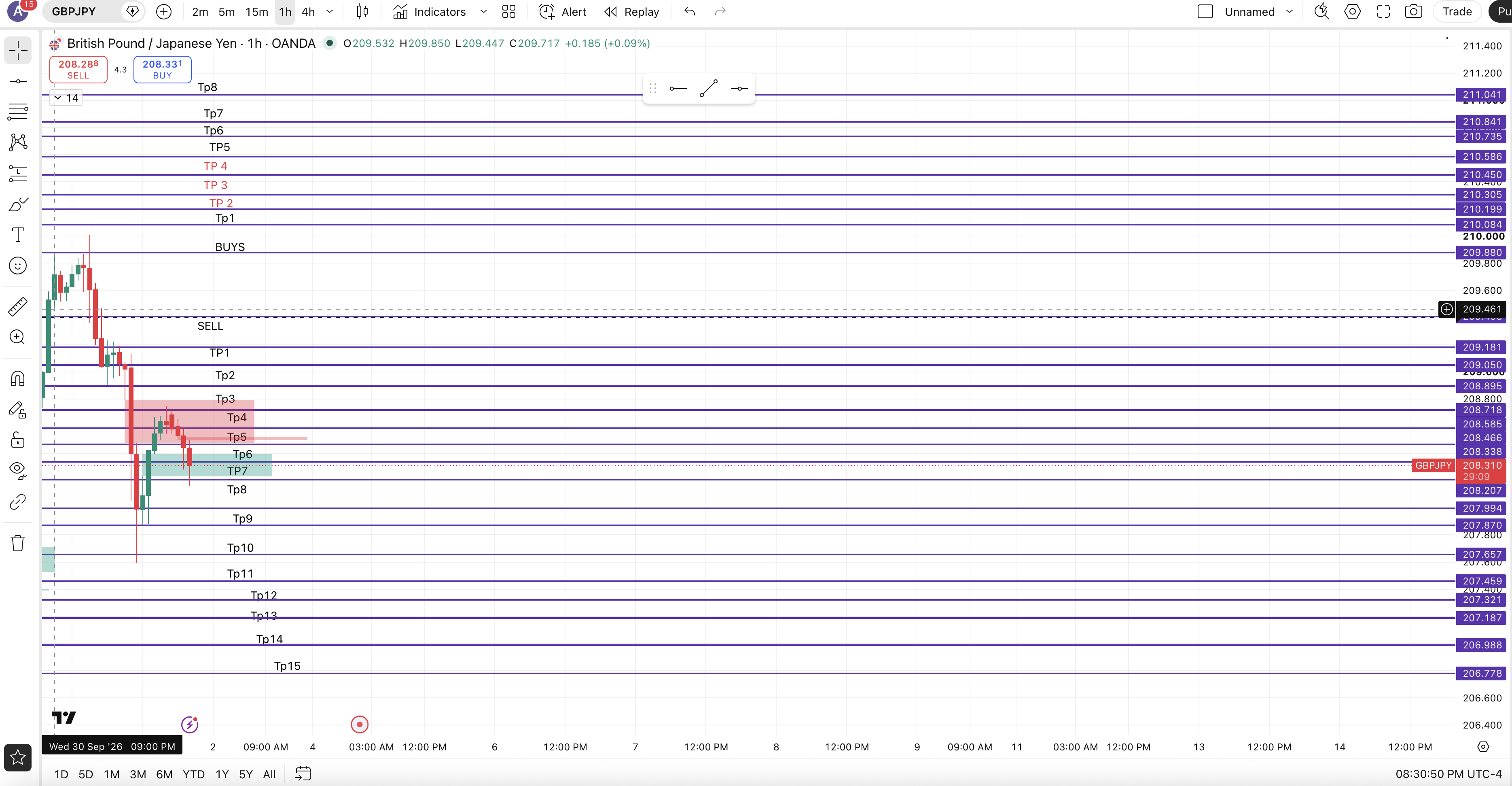Open the Trade panel
The width and height of the screenshot is (1512, 786).
click(x=1457, y=12)
